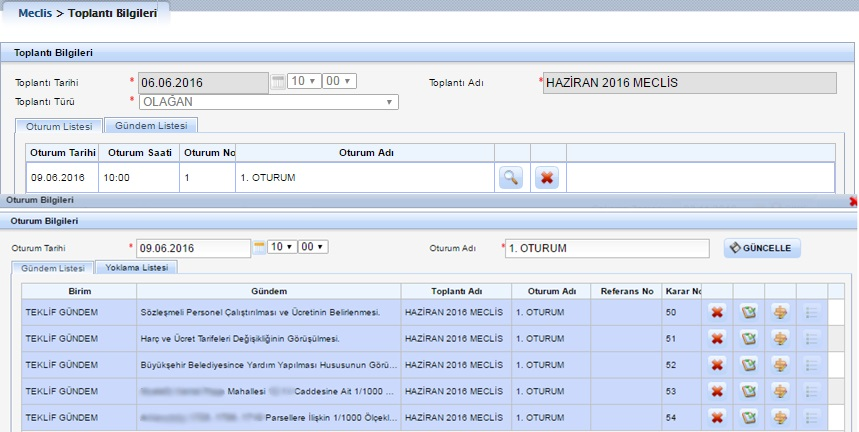The image size is (859, 432).
Task: Close the Oturum Bilgileri dialog
Action: click(854, 201)
